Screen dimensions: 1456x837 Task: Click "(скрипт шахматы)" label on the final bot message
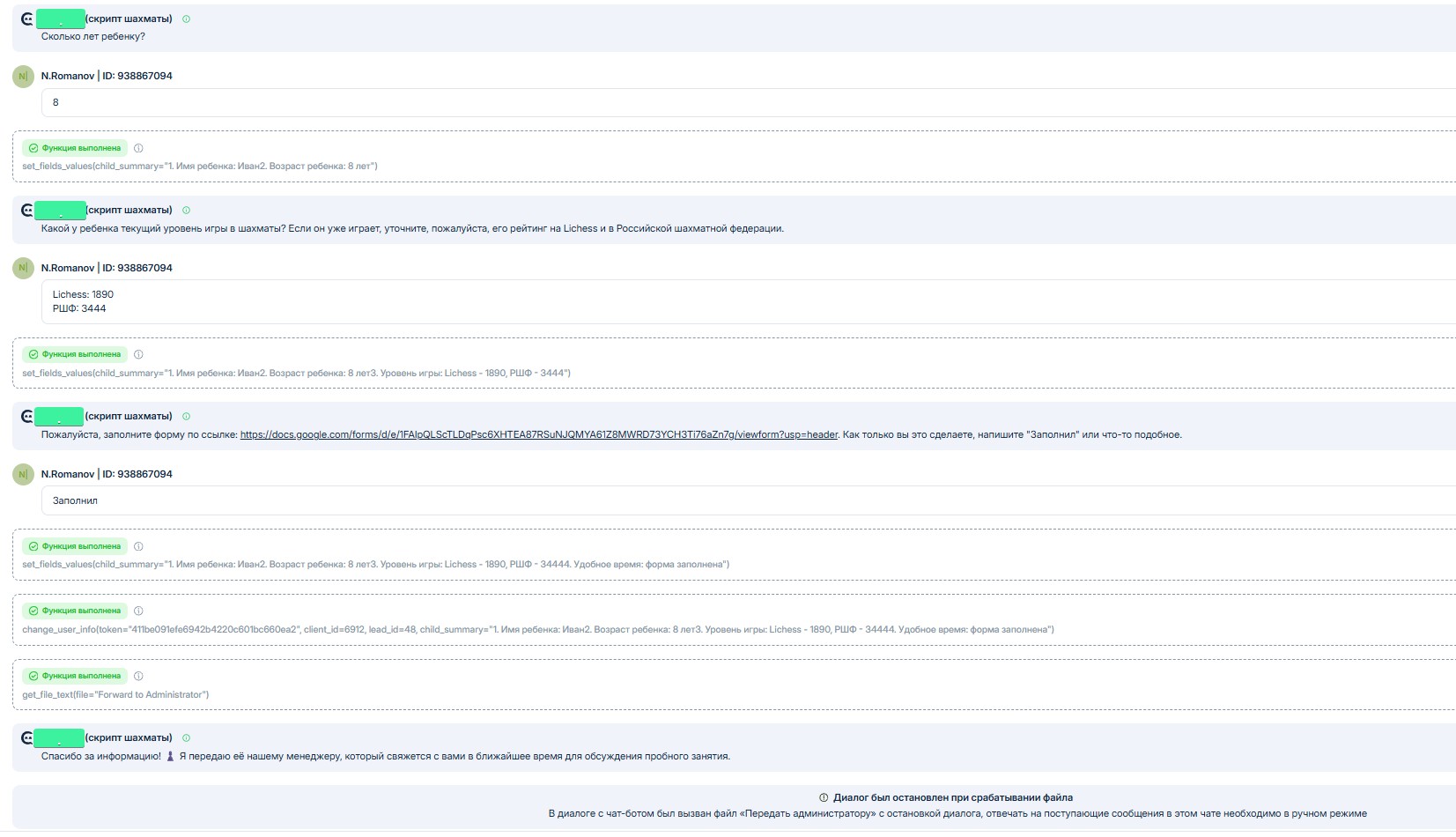point(129,737)
